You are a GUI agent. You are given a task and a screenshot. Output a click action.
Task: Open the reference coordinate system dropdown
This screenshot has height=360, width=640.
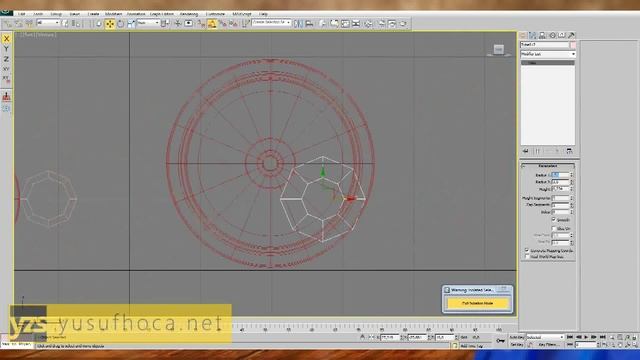tap(148, 23)
